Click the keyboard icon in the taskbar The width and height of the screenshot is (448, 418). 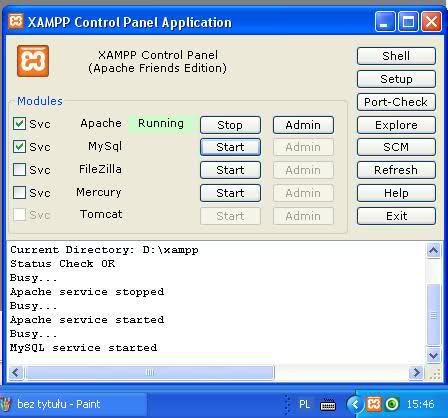click(328, 405)
